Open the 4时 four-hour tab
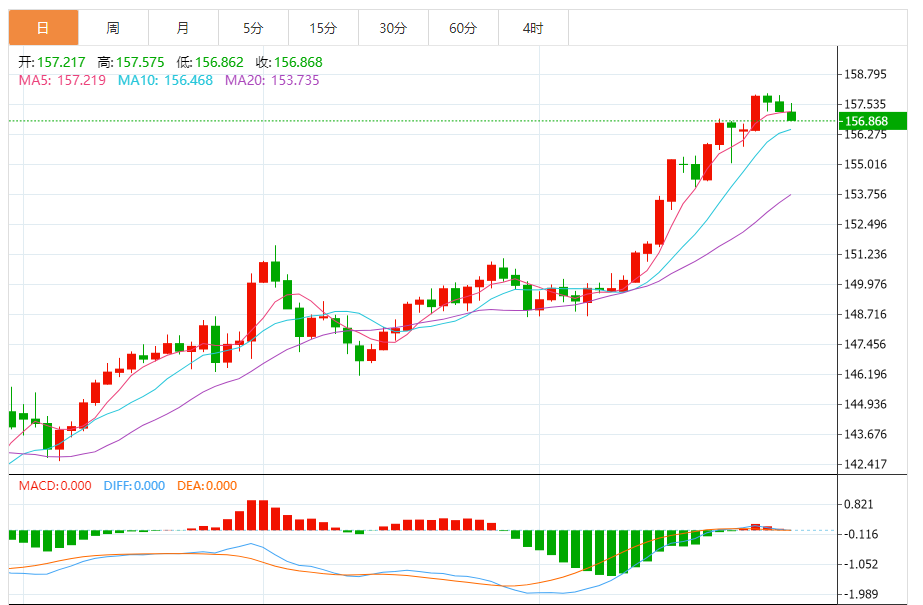 [x=533, y=28]
